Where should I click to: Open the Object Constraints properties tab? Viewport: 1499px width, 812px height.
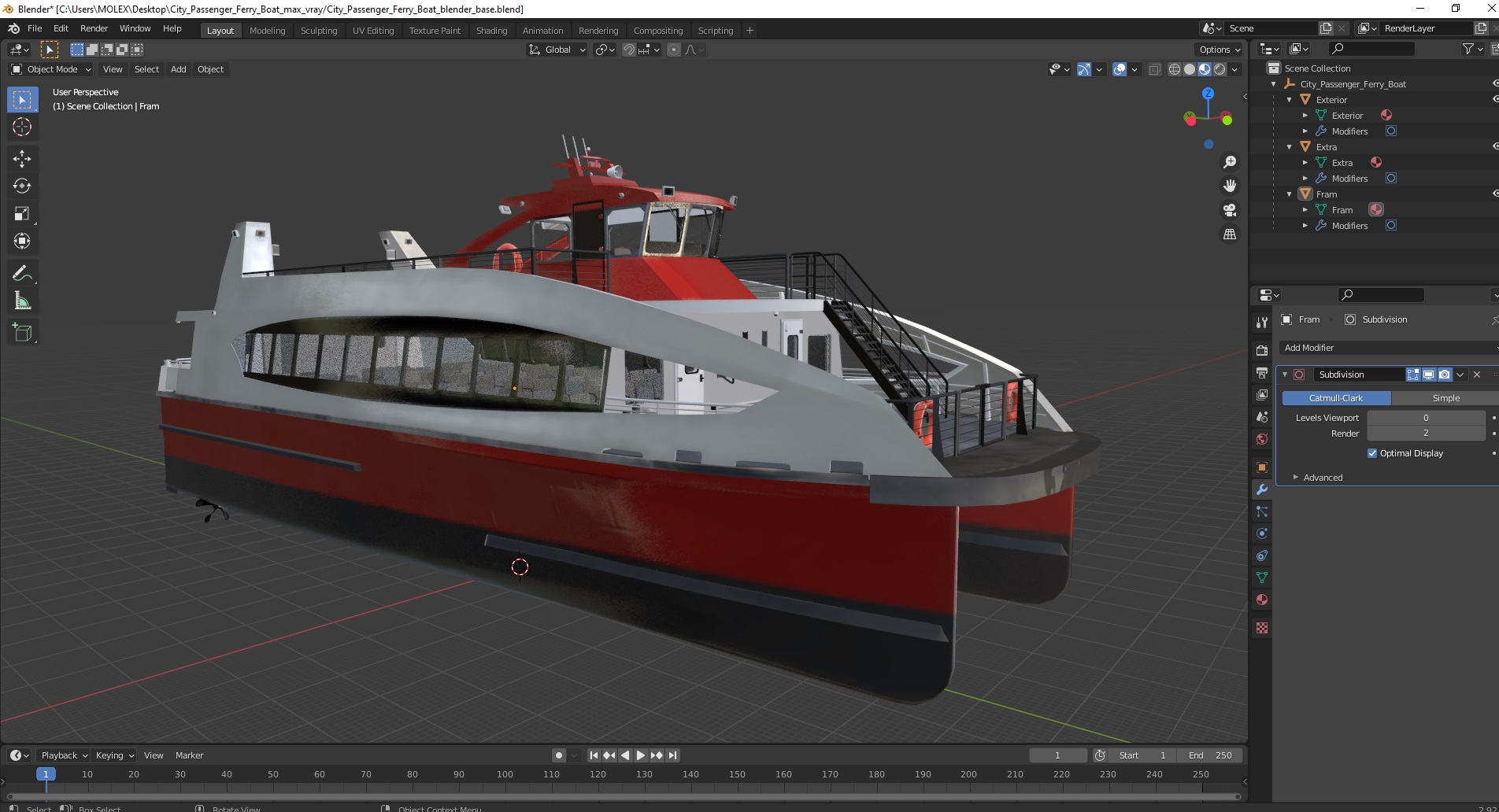coord(1262,555)
